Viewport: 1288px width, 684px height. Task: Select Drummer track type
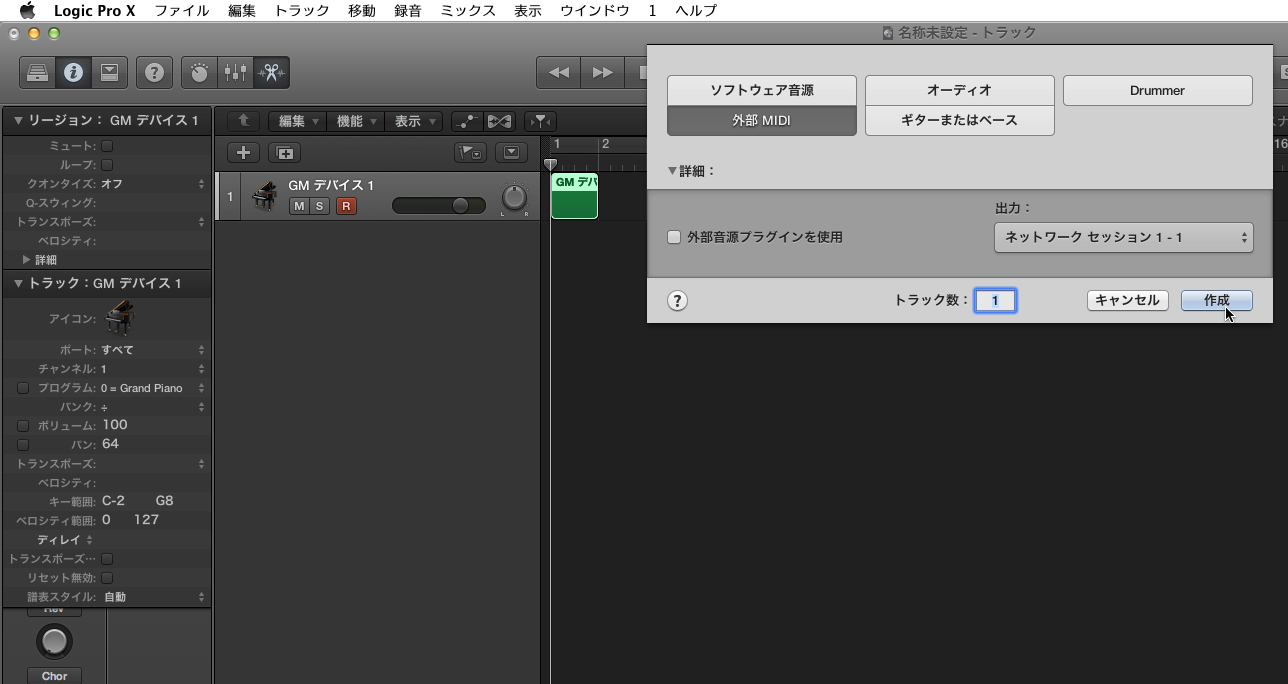coord(1158,90)
